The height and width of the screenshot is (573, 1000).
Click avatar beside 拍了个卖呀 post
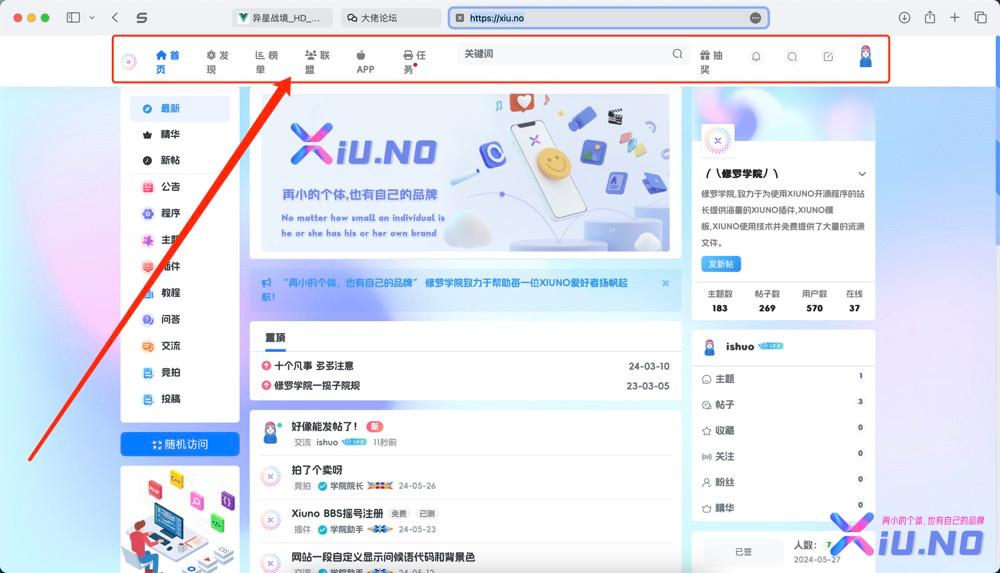[x=270, y=476]
